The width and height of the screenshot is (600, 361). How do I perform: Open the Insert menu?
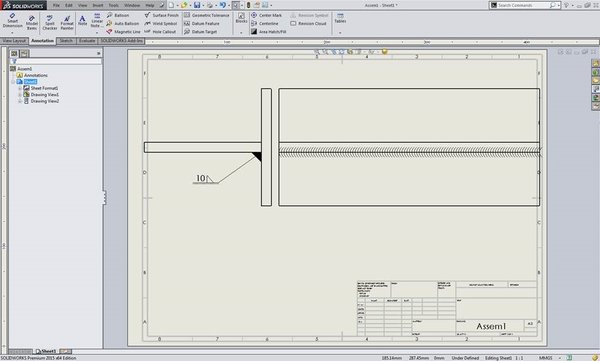98,5
